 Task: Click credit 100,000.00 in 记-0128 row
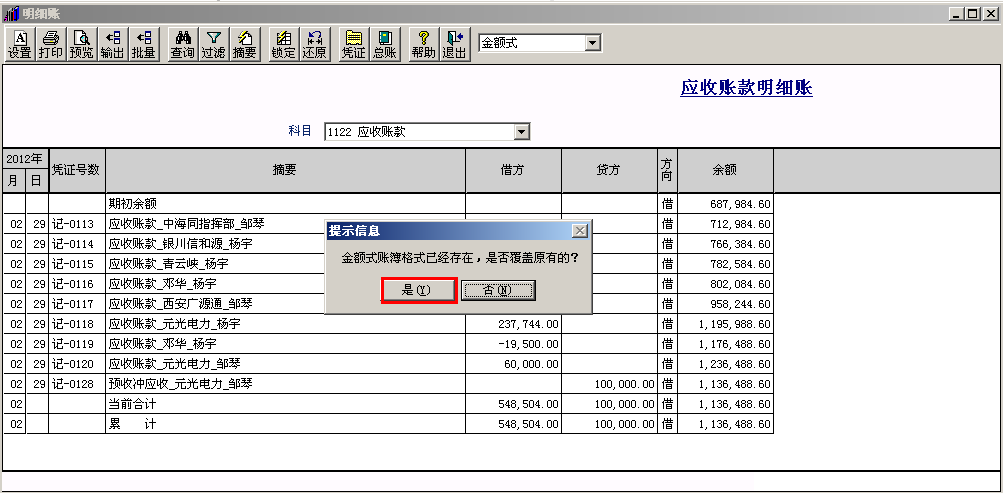(625, 384)
